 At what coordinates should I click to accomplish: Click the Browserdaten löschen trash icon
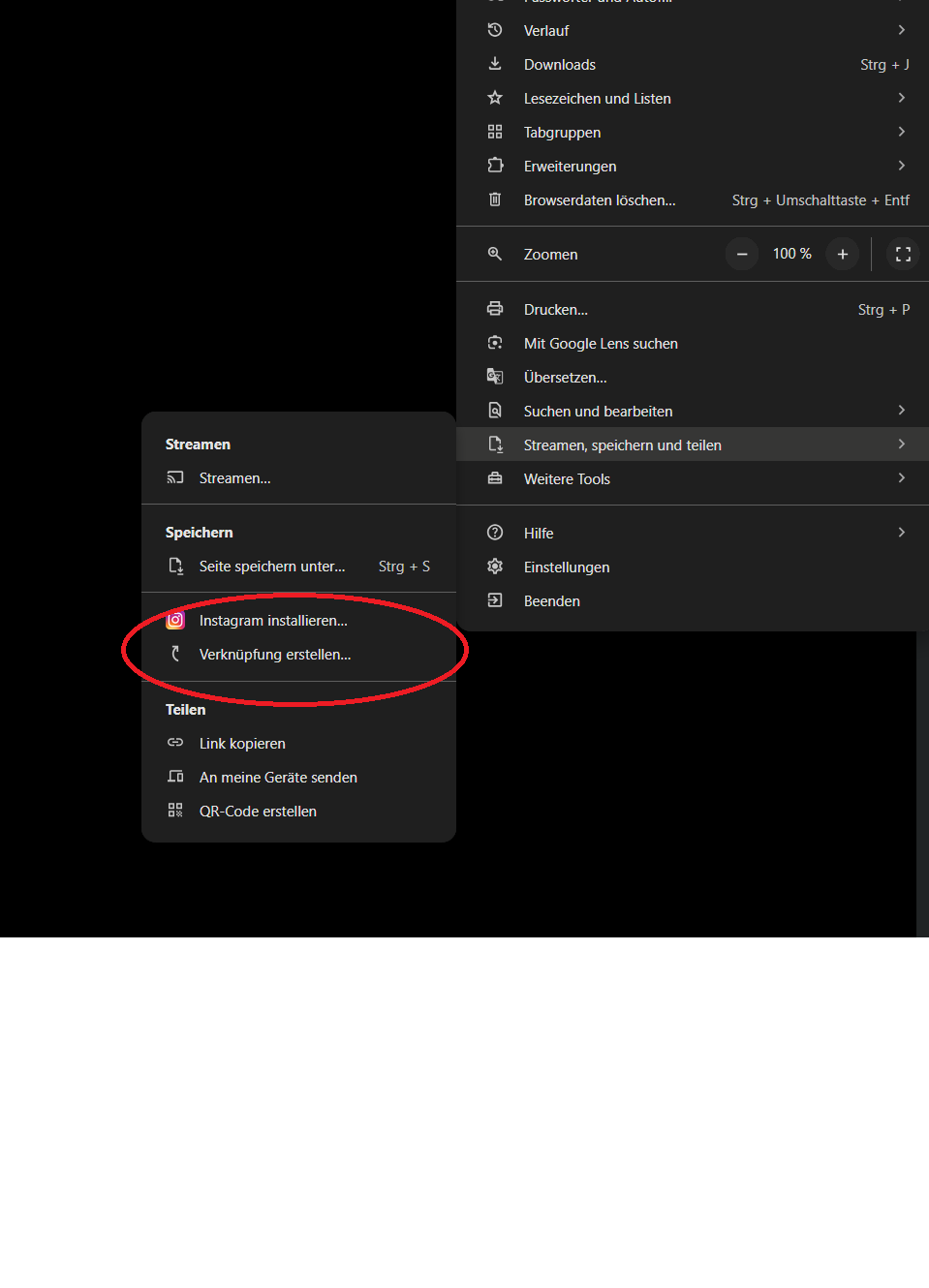(495, 199)
